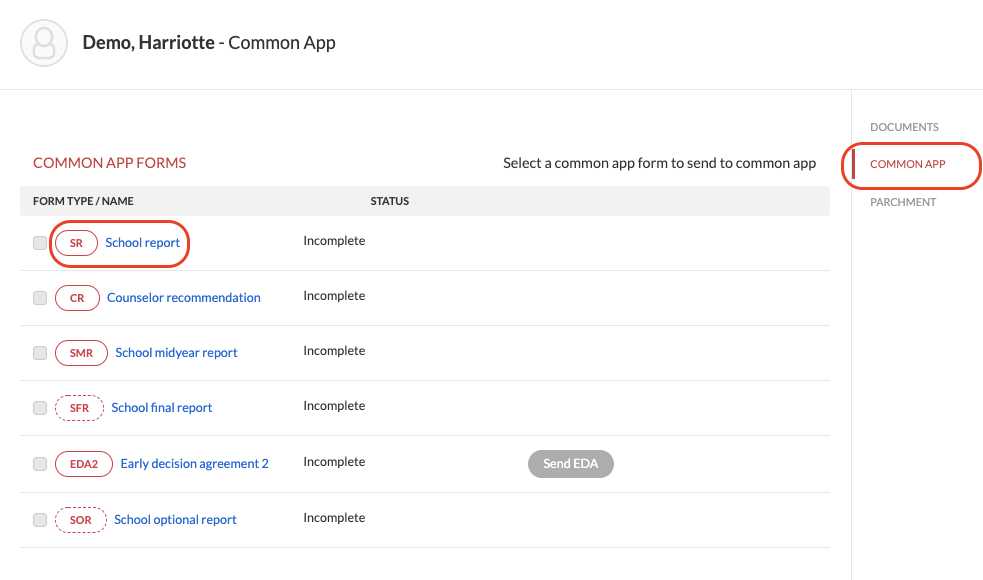The image size is (983, 580).
Task: Click the SFR dashed badge
Action: coord(79,408)
